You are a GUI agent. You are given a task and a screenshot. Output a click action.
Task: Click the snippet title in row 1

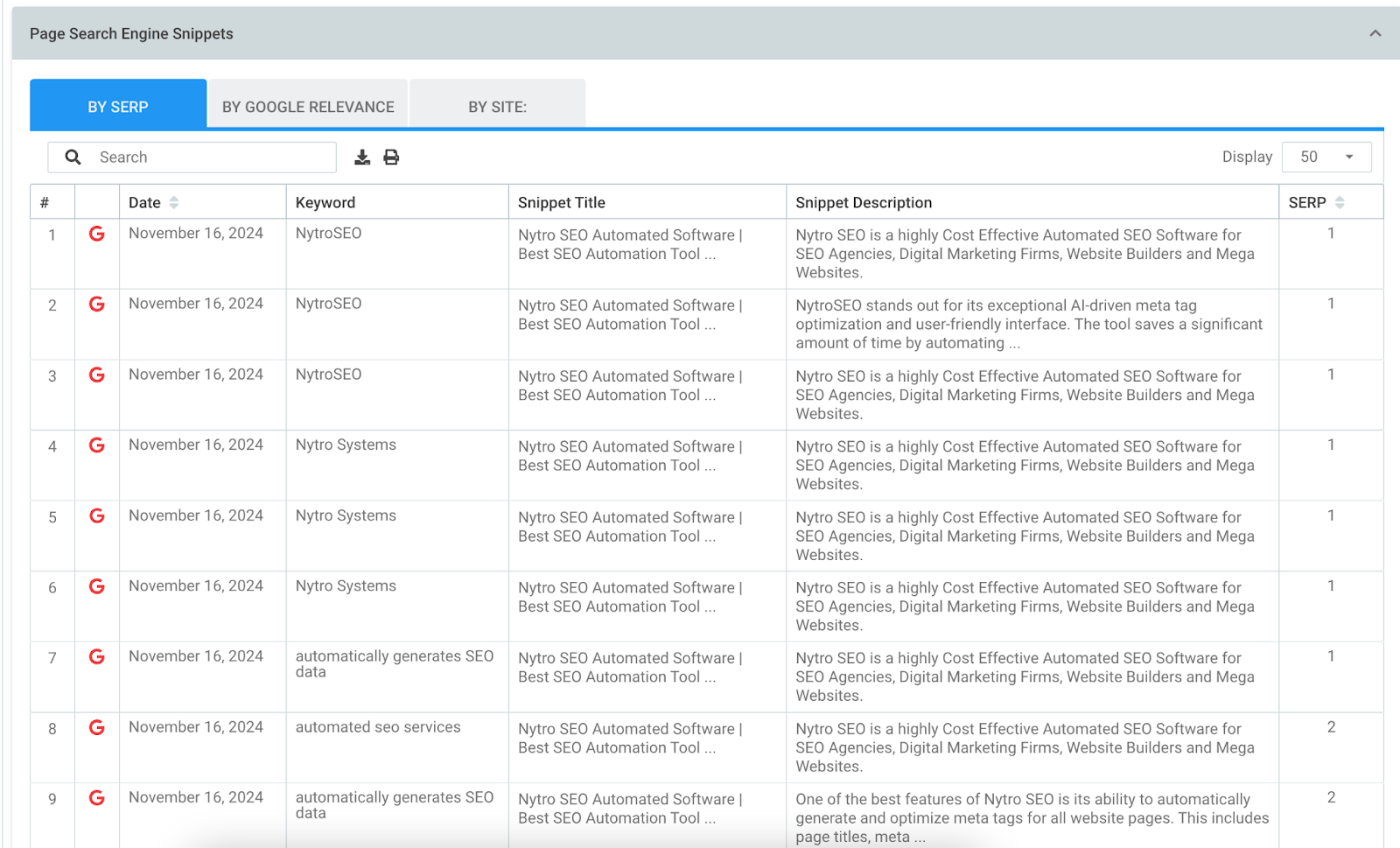[x=630, y=244]
